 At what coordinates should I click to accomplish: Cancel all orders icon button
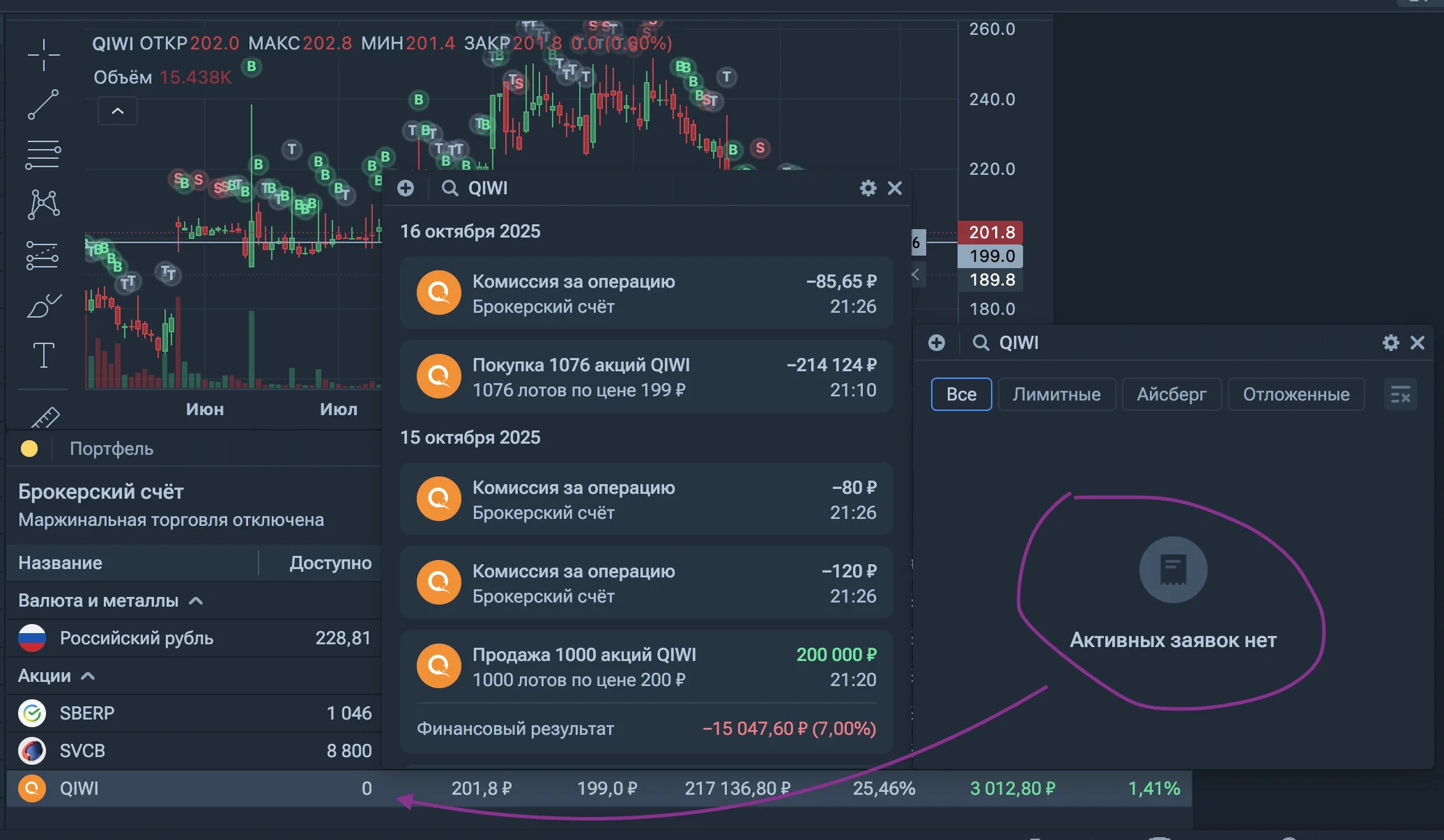[1400, 395]
